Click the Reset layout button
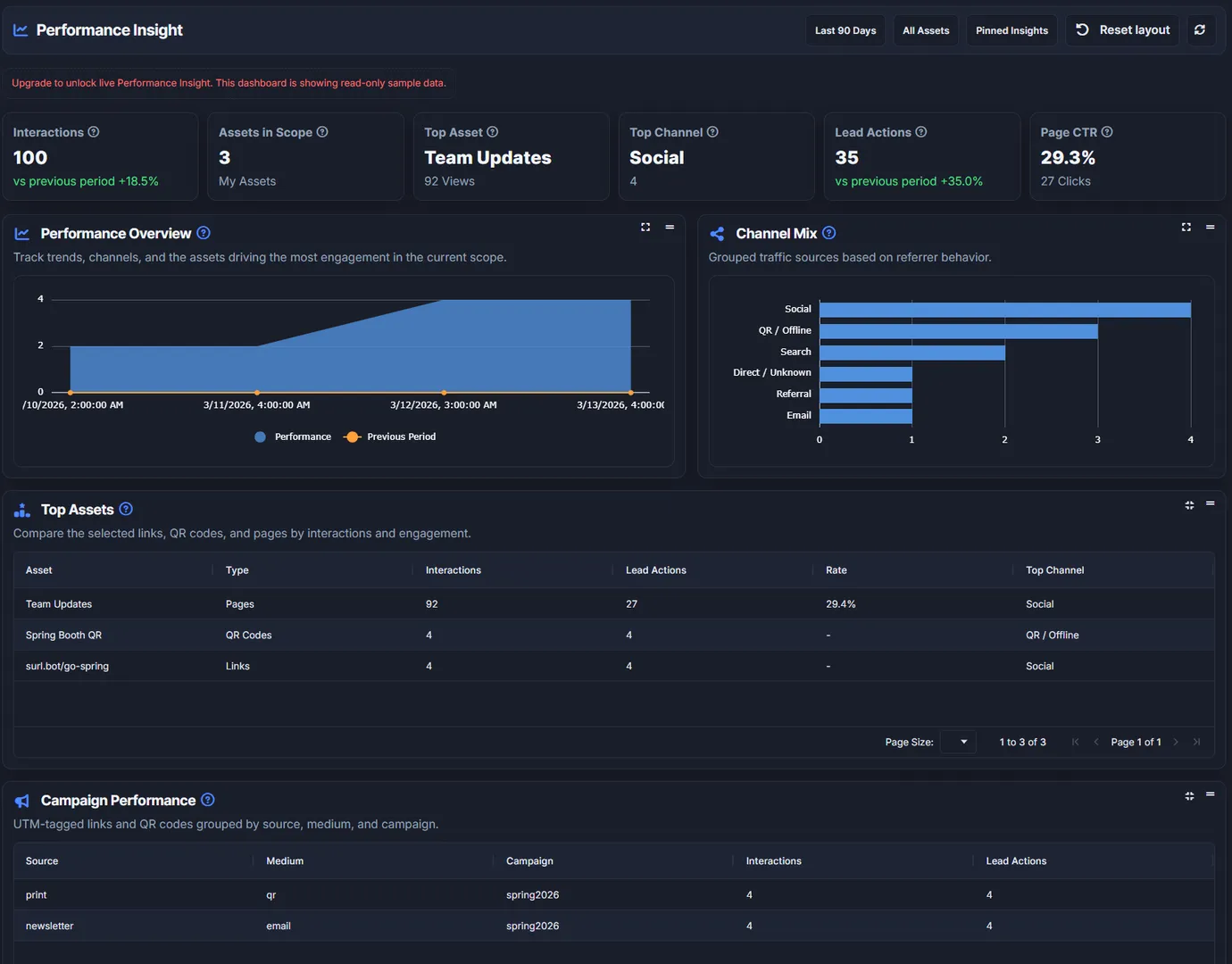 (1122, 30)
